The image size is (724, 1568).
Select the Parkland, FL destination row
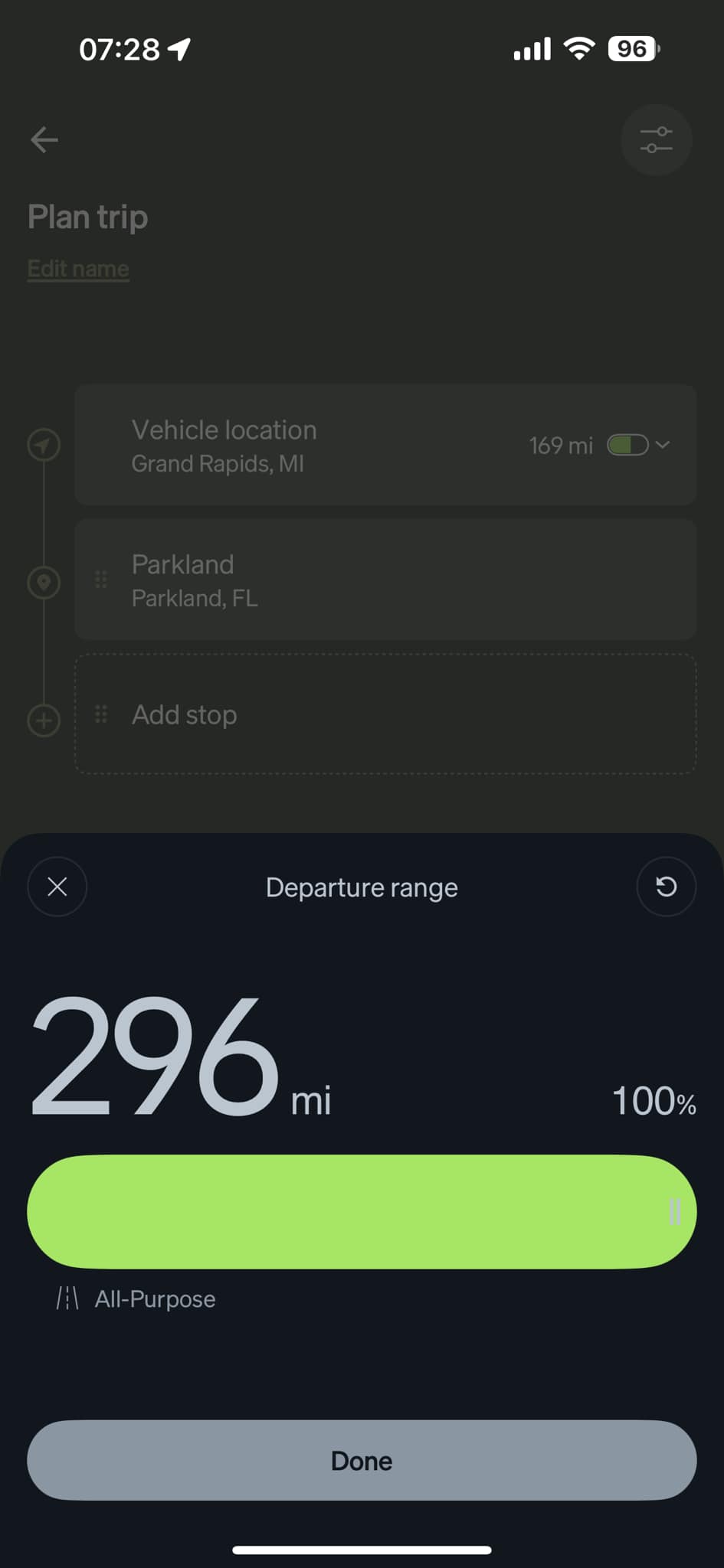click(x=385, y=580)
